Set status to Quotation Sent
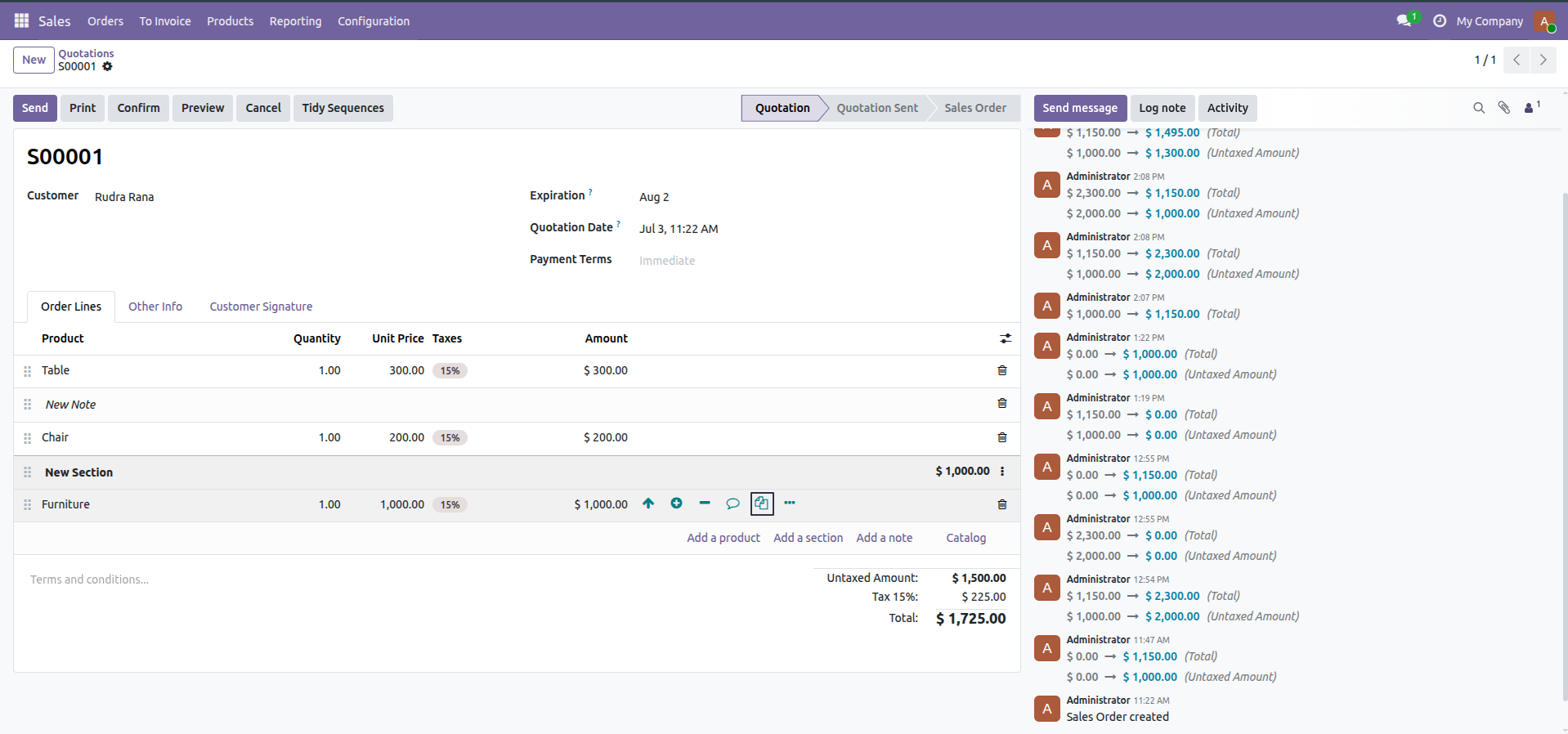Viewport: 1568px width, 734px height. tap(877, 108)
